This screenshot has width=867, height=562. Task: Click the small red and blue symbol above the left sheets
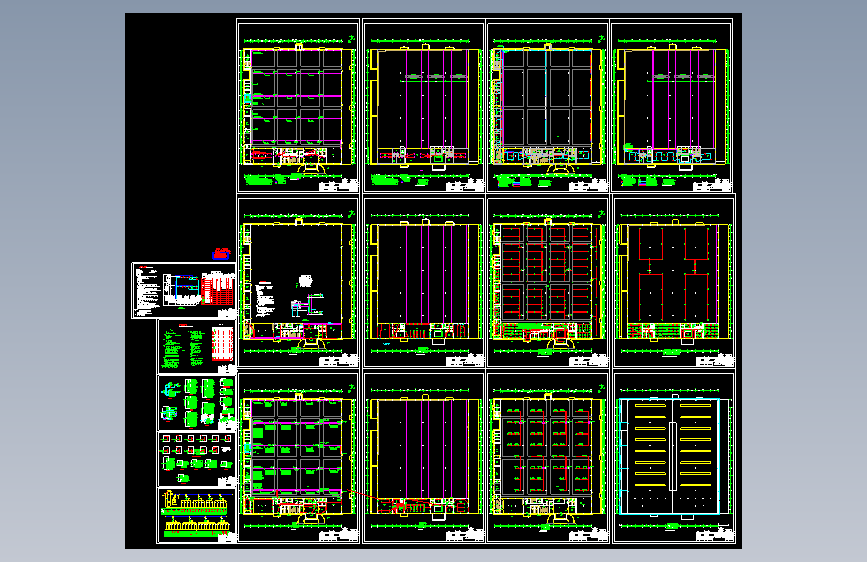221,254
